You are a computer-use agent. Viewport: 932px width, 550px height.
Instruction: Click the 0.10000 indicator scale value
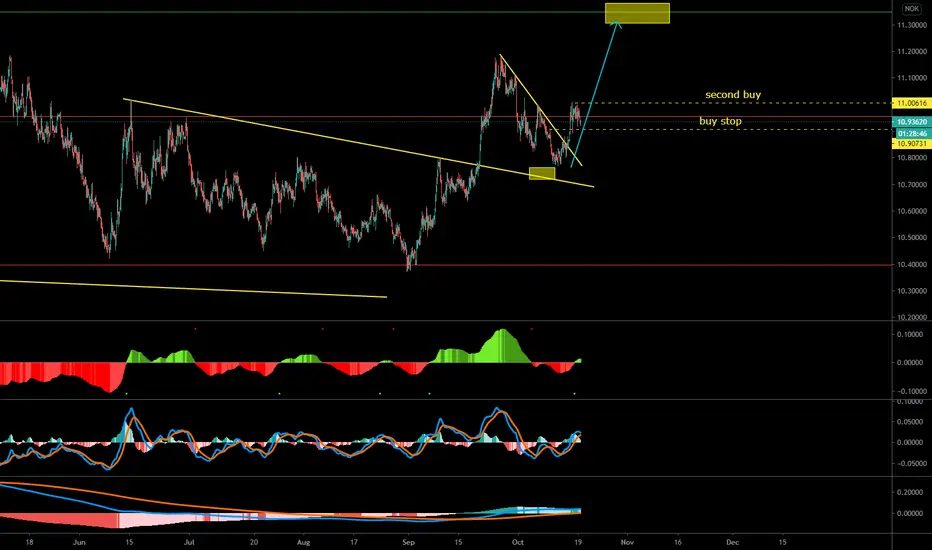tap(911, 335)
